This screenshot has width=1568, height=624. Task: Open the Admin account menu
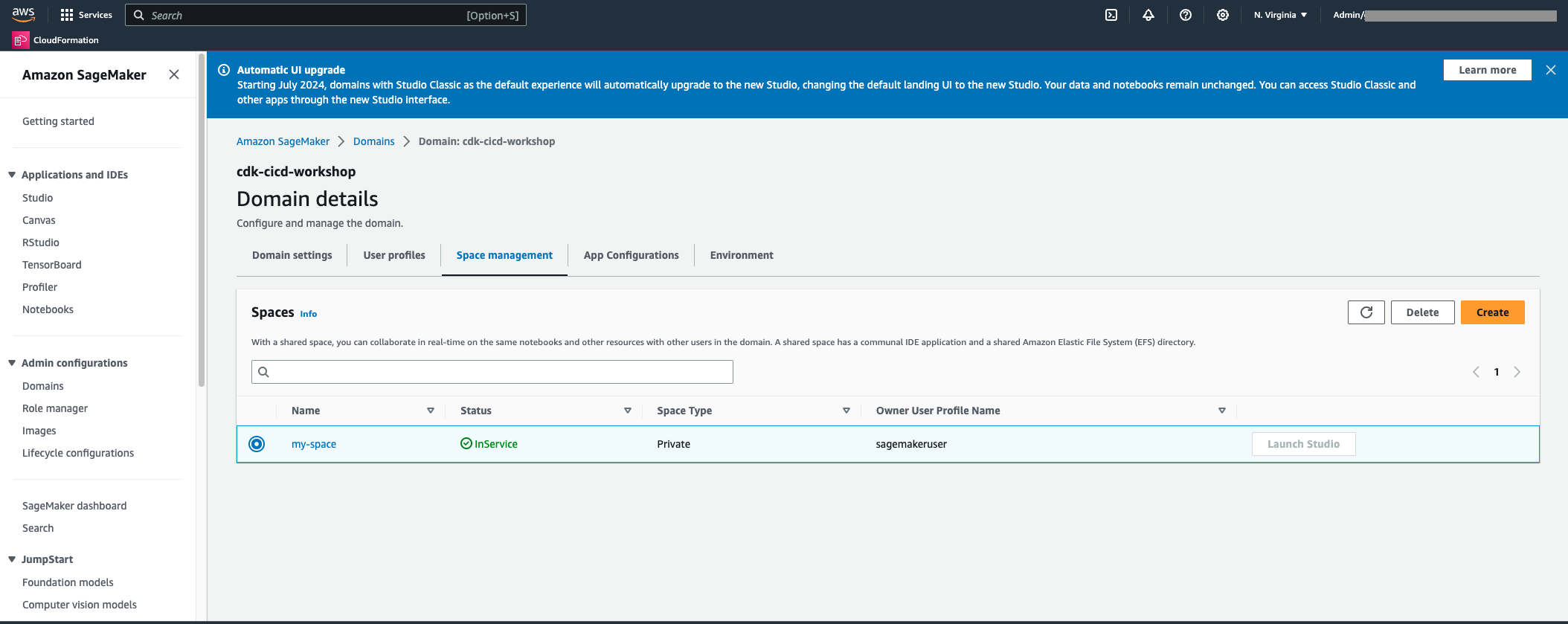1445,15
